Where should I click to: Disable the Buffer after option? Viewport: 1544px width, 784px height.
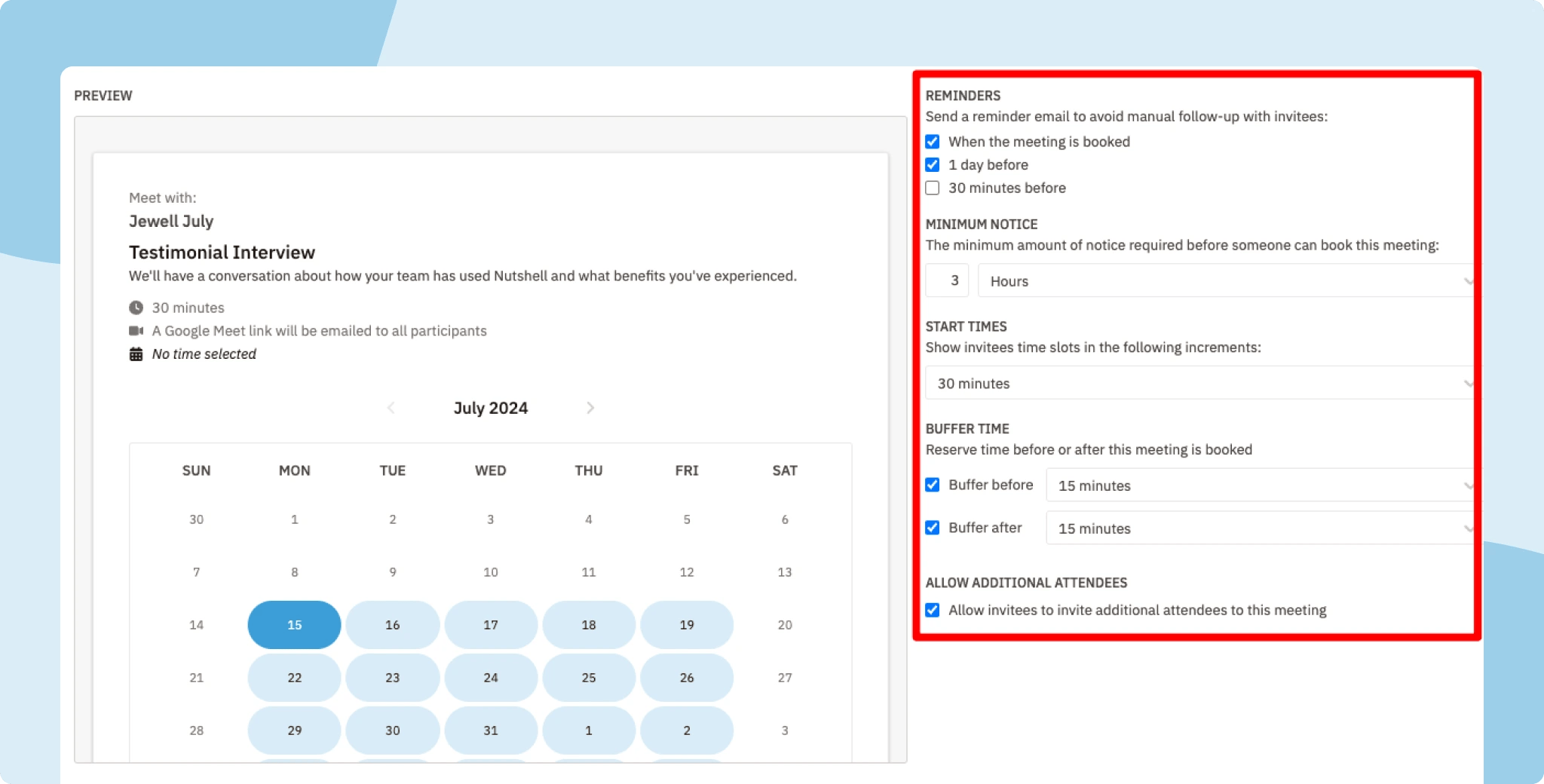coord(933,528)
